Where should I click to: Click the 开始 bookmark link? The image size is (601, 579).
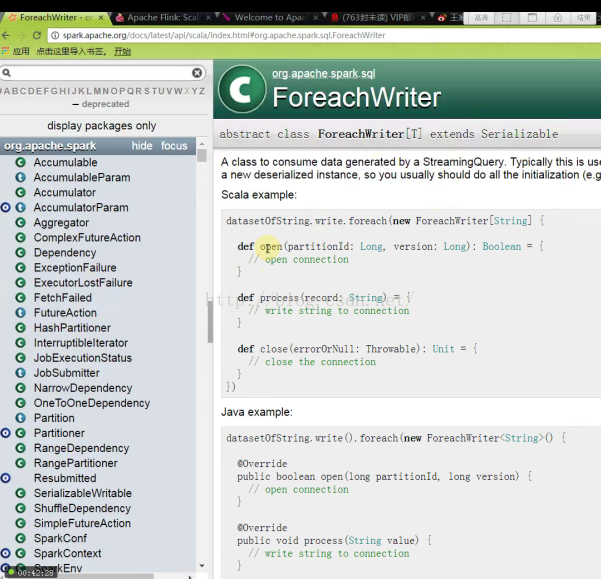point(122,51)
